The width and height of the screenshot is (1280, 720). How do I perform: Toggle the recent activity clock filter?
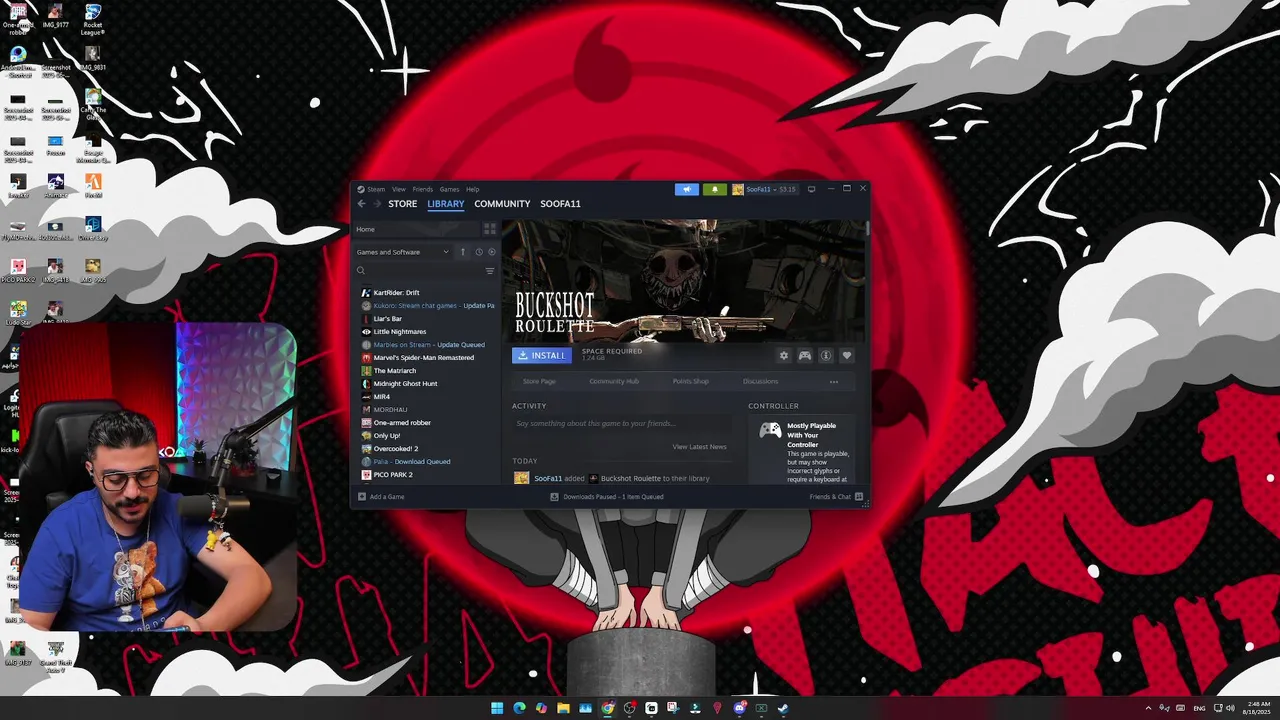(479, 252)
